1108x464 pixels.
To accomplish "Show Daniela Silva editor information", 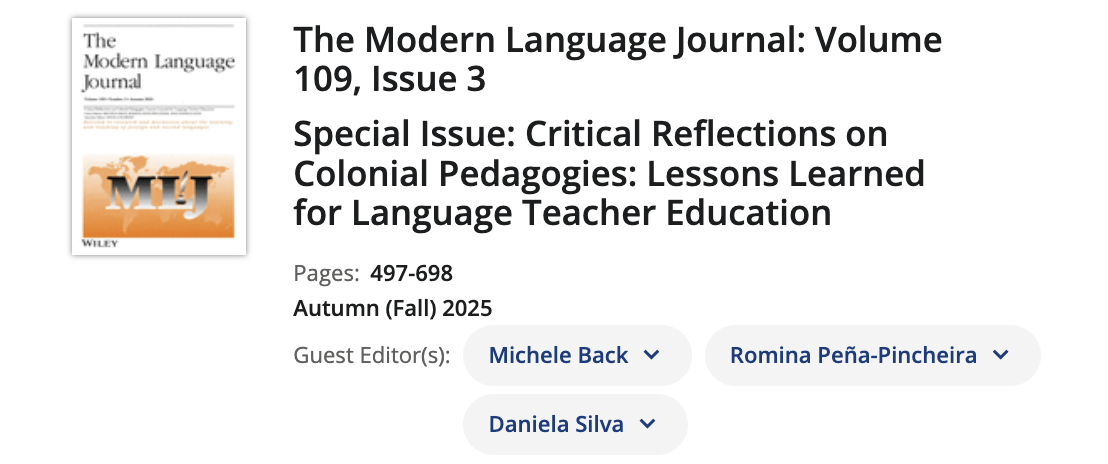I will click(556, 424).
